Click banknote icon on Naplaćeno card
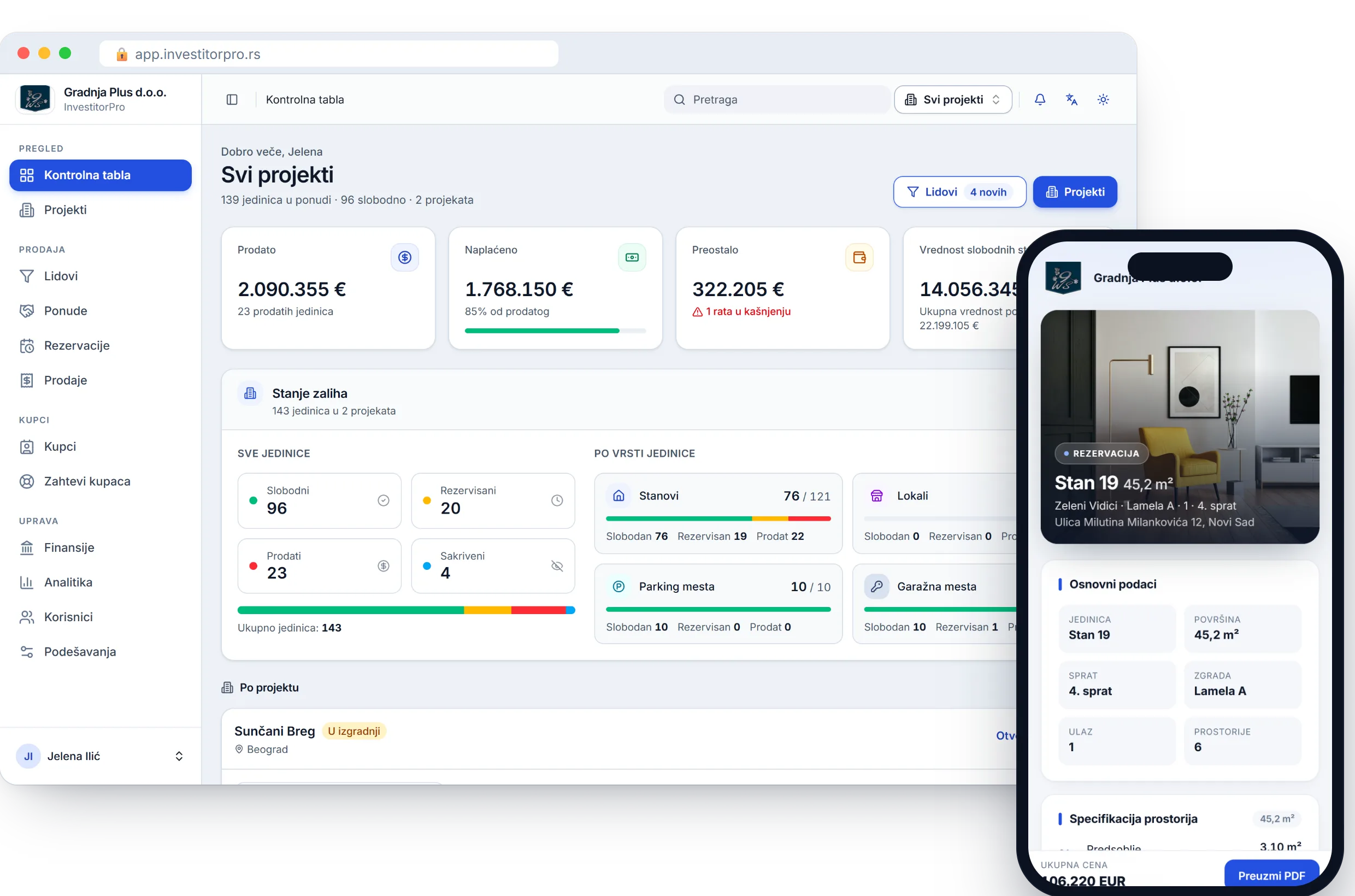1355x896 pixels. [x=632, y=257]
